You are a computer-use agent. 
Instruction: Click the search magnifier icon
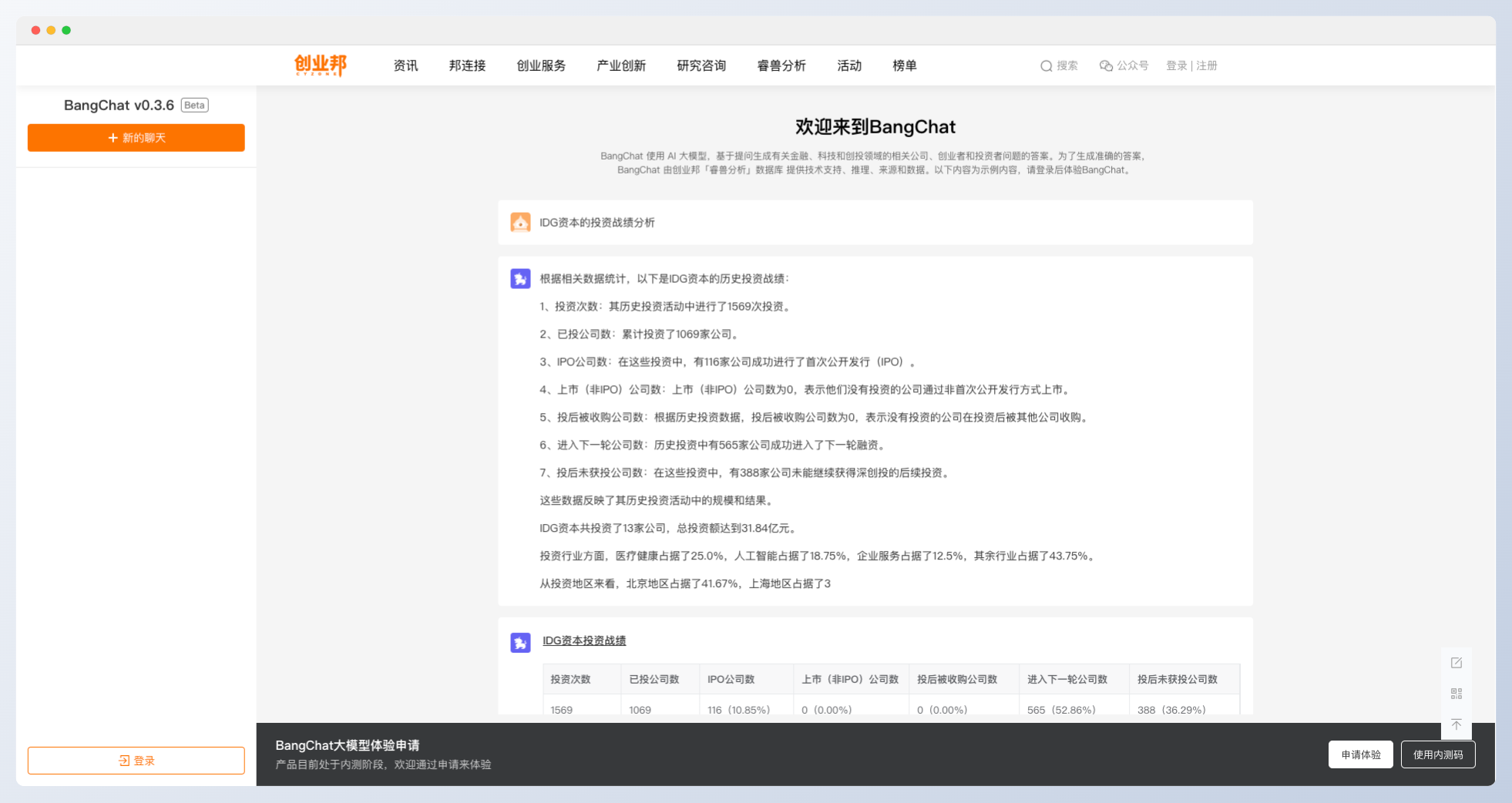point(1046,66)
